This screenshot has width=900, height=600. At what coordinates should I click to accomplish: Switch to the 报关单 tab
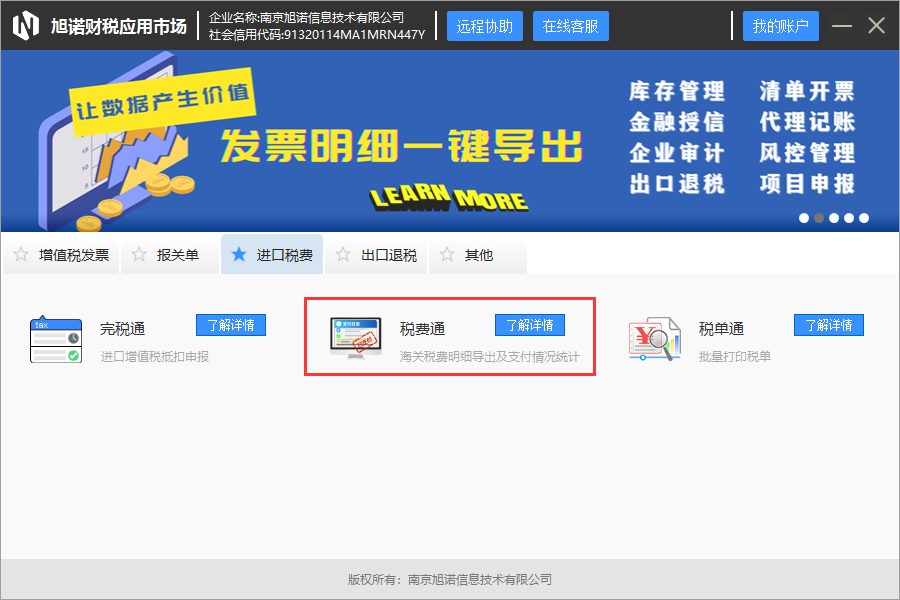[170, 254]
